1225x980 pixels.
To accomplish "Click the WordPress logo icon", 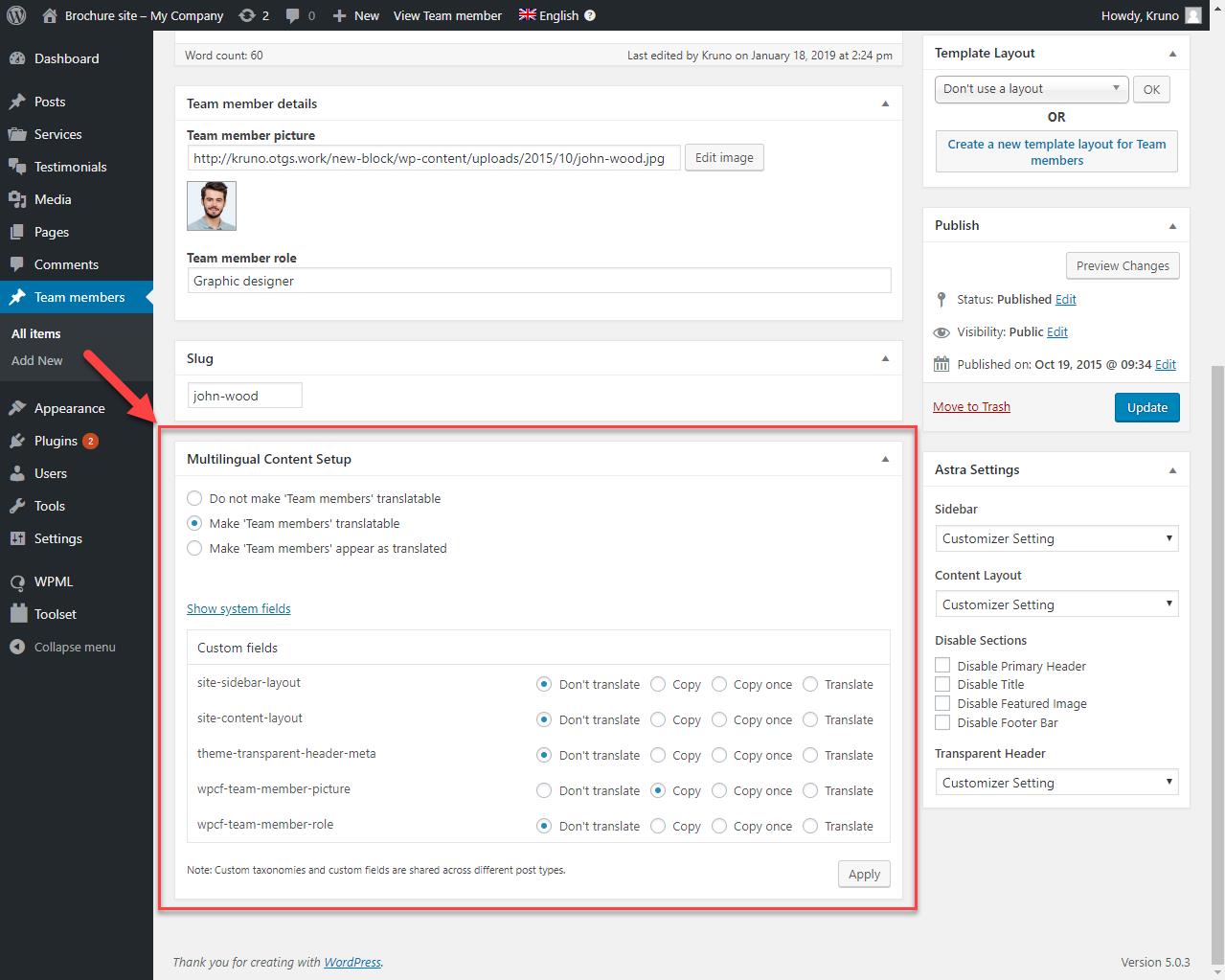I will click(x=16, y=15).
